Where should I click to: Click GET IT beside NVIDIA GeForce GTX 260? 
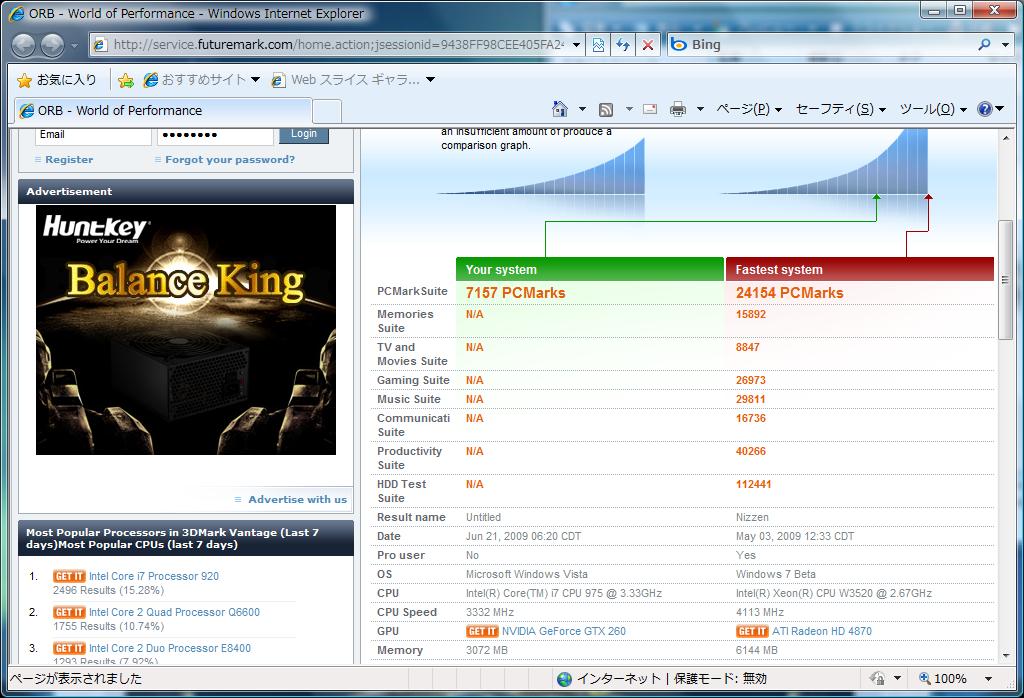(483, 631)
